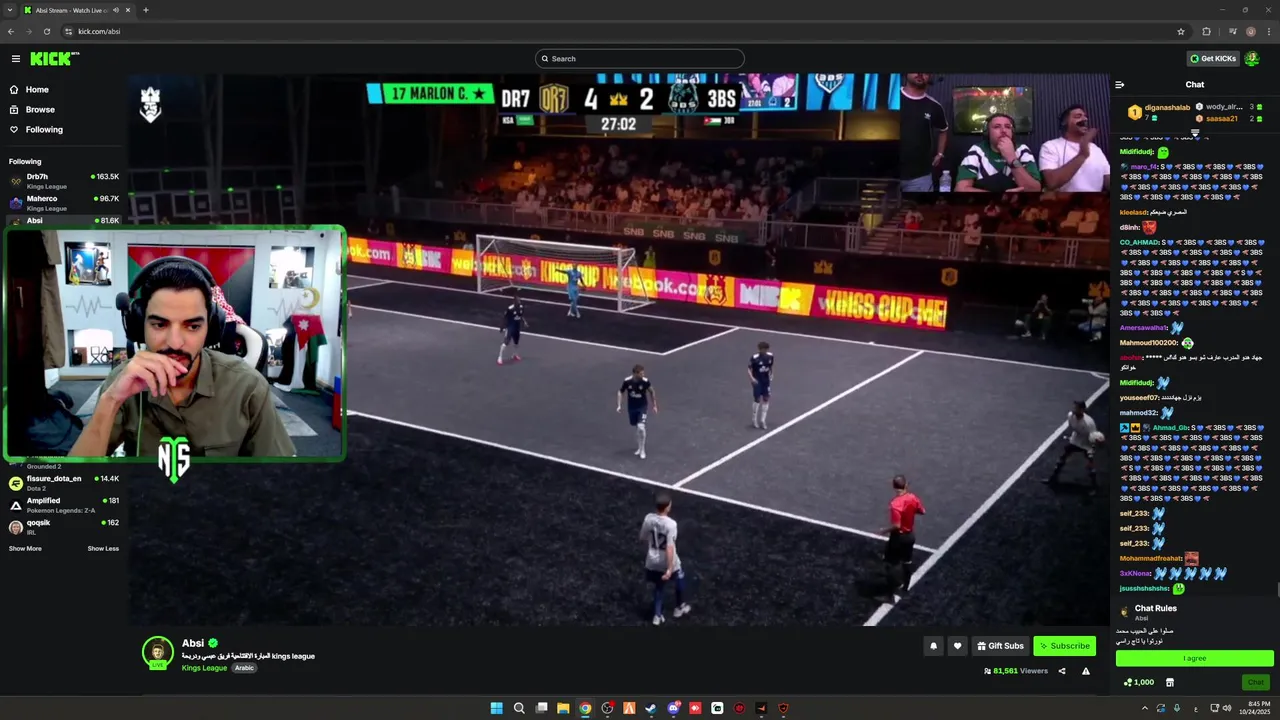
Task: Share the stream via share icon
Action: [x=1062, y=671]
